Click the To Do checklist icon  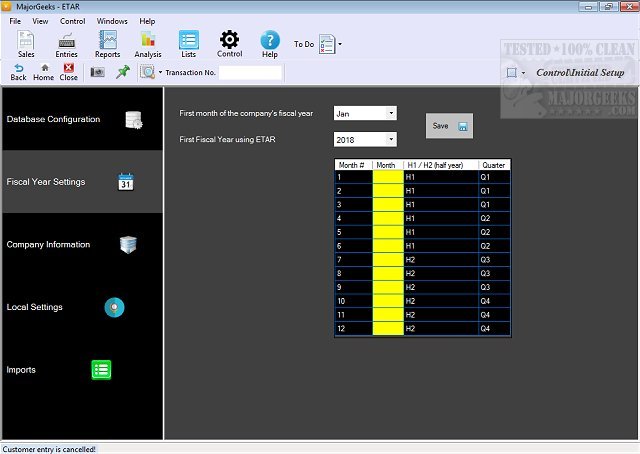[327, 44]
